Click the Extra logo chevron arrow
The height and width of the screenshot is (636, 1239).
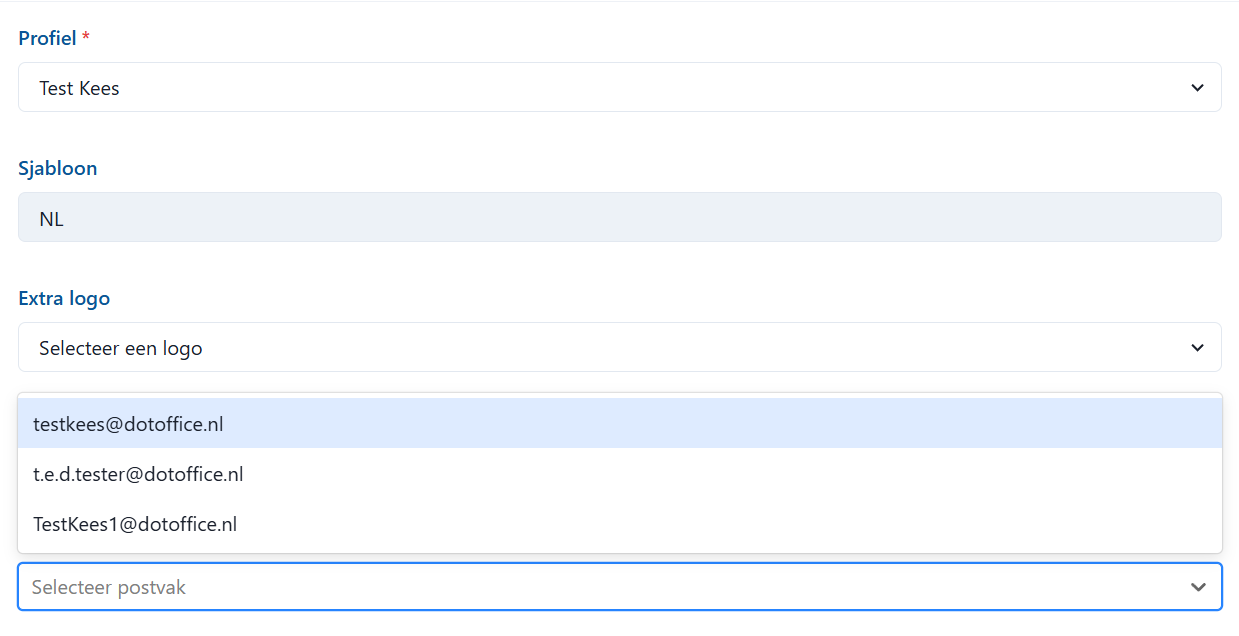pyautogui.click(x=1197, y=348)
